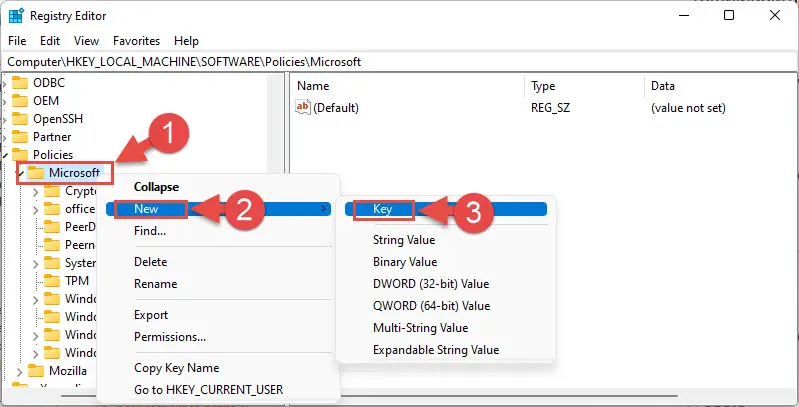Expand the Cryptography subkey chevron
Image resolution: width=799 pixels, height=407 pixels.
pyautogui.click(x=36, y=192)
